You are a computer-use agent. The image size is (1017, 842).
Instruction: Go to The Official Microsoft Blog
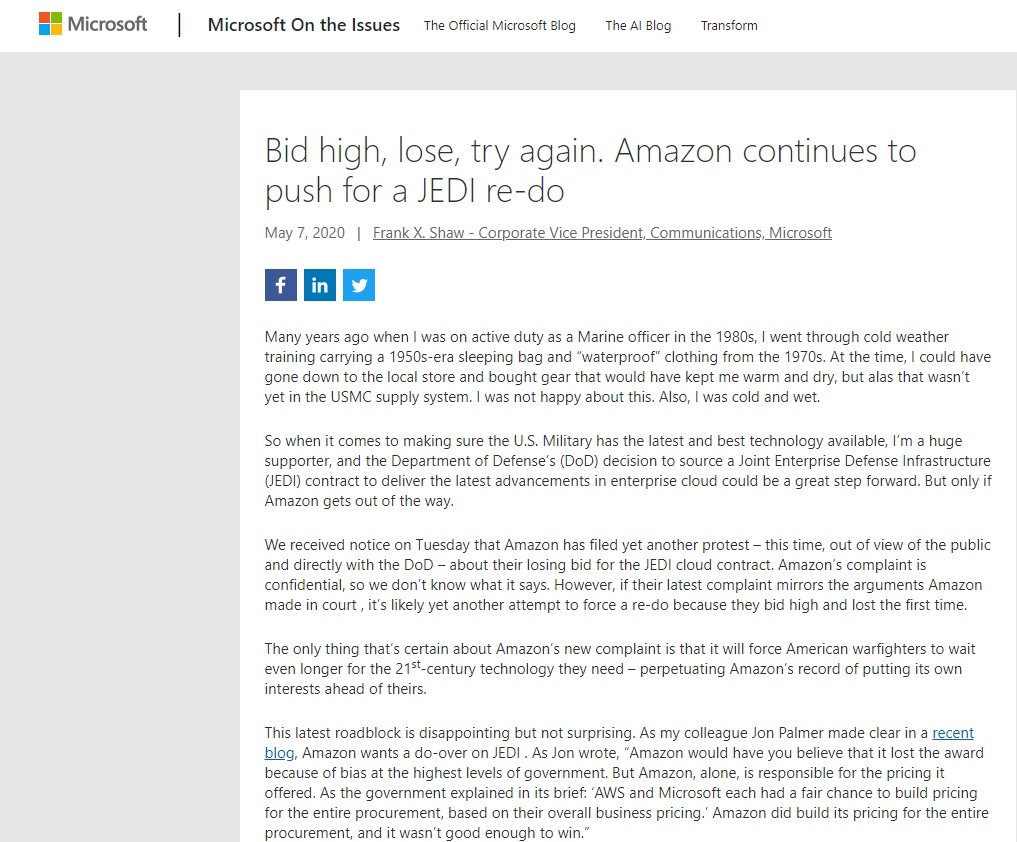(500, 26)
